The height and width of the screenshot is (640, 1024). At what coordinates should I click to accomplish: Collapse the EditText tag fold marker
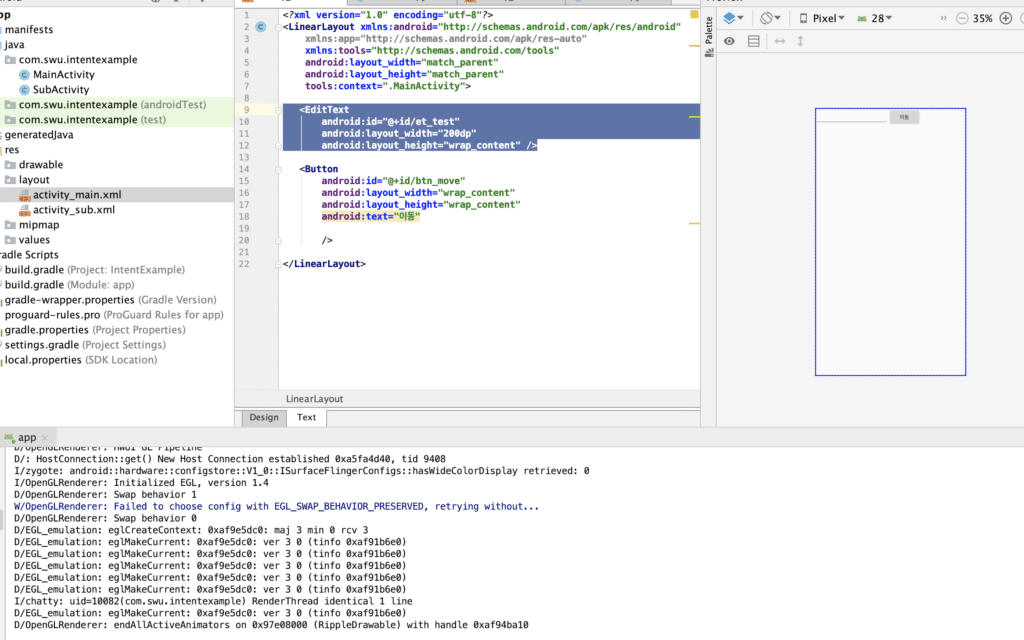click(x=278, y=110)
